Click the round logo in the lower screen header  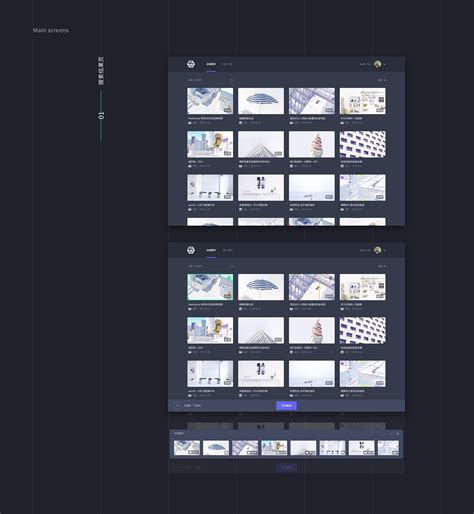191,250
